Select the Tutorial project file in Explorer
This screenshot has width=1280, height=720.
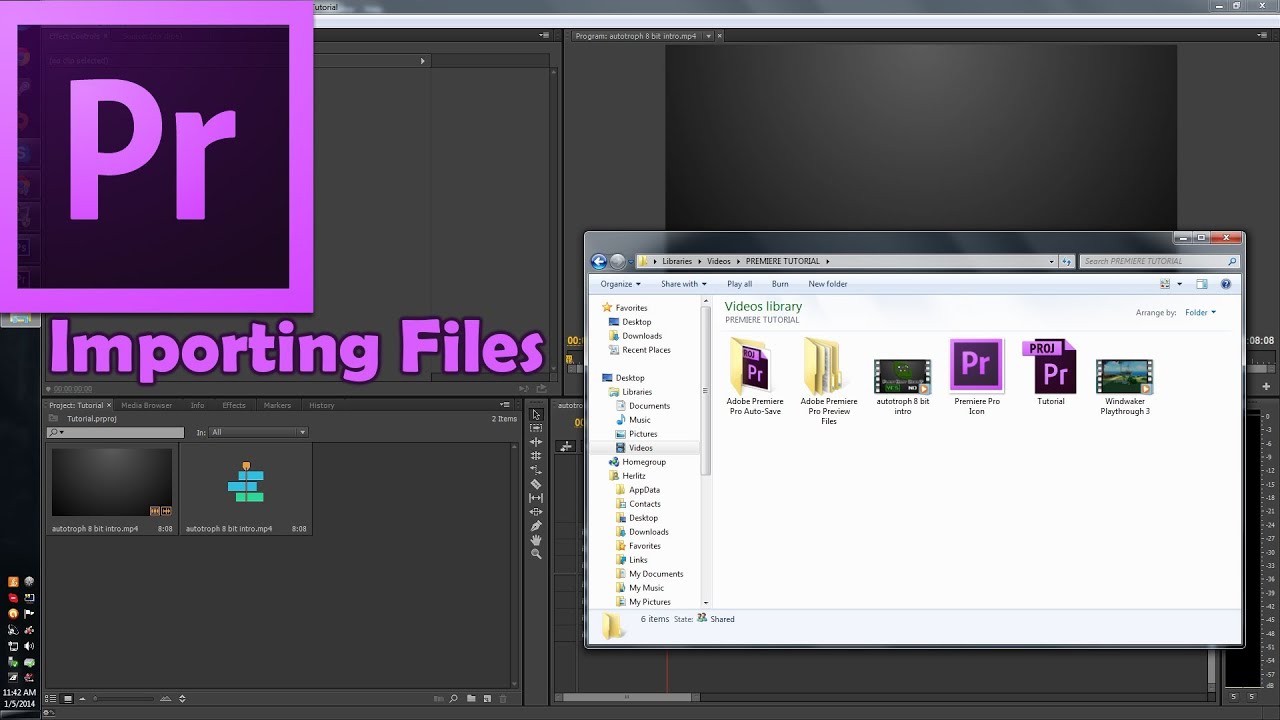(1050, 372)
